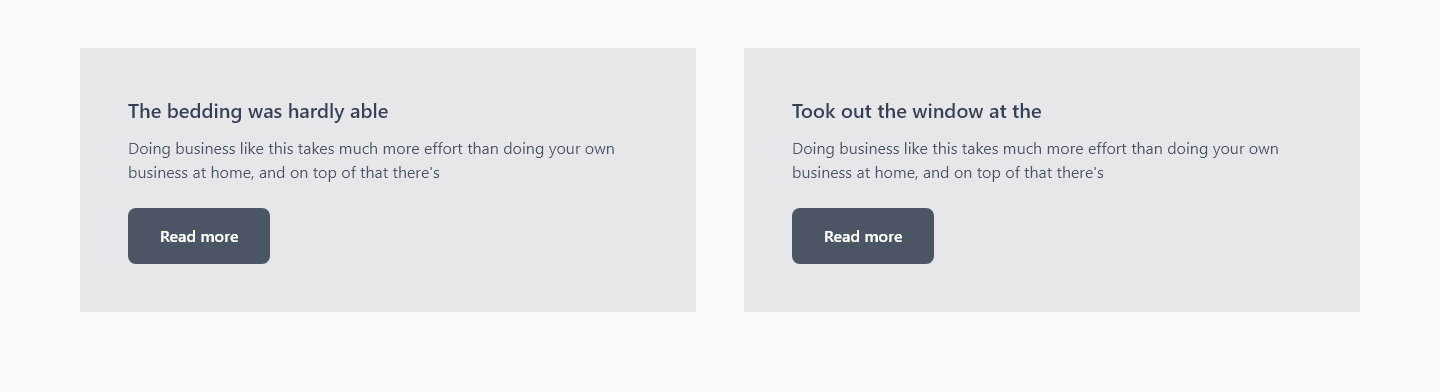Image resolution: width=1440 pixels, height=392 pixels.
Task: Activate the dark button below bedding paragraph
Action: [x=199, y=236]
